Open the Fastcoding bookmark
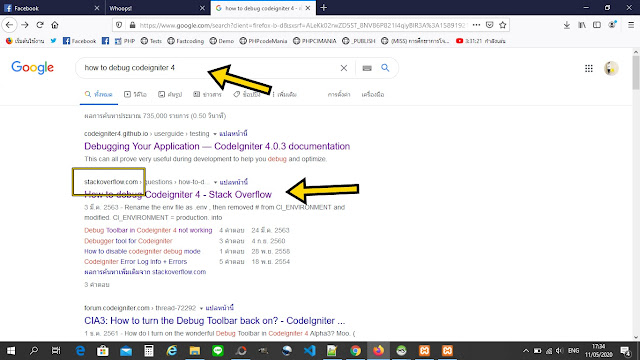Image resolution: width=640 pixels, height=360 pixels. click(186, 41)
